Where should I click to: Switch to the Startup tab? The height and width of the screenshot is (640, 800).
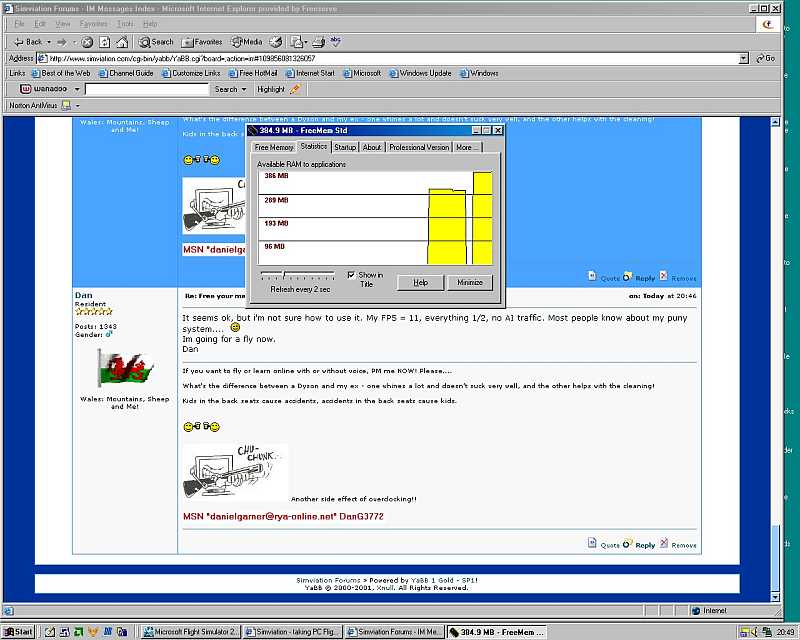coord(345,147)
